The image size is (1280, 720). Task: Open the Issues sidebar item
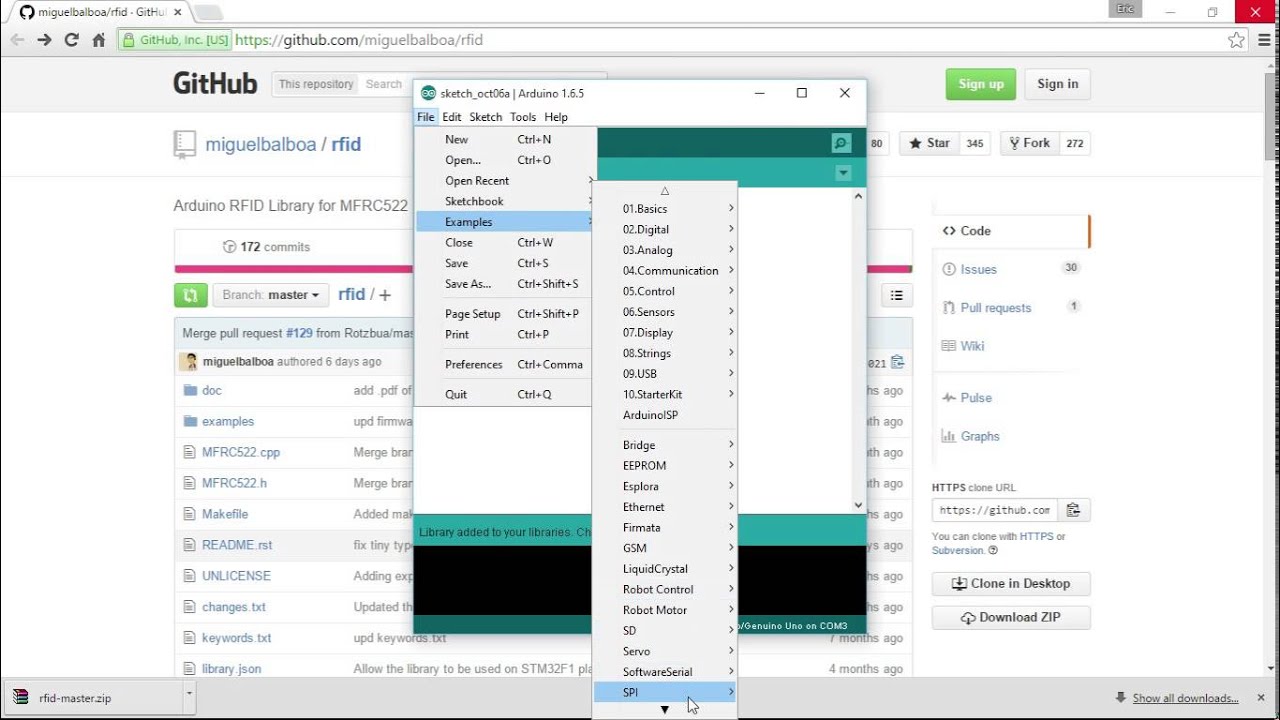coord(1011,269)
